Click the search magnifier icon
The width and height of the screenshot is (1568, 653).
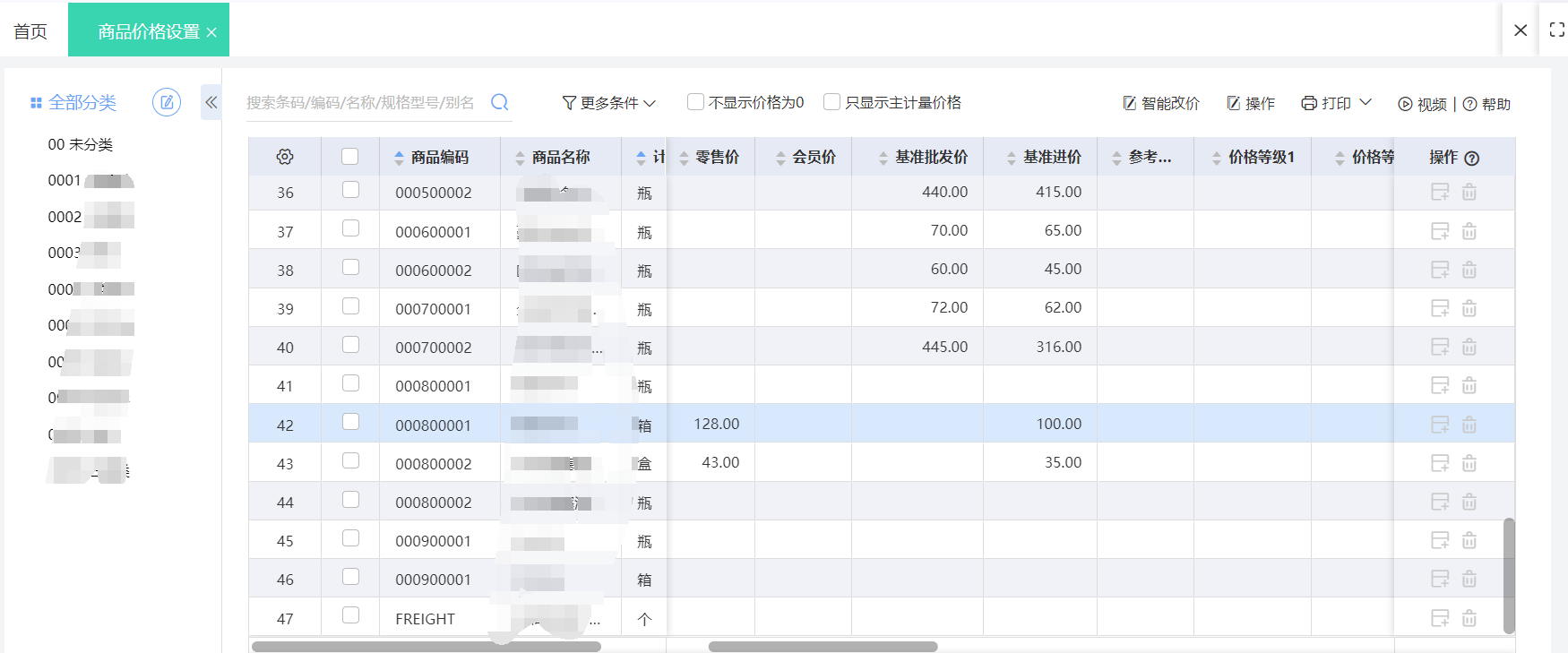pos(500,102)
